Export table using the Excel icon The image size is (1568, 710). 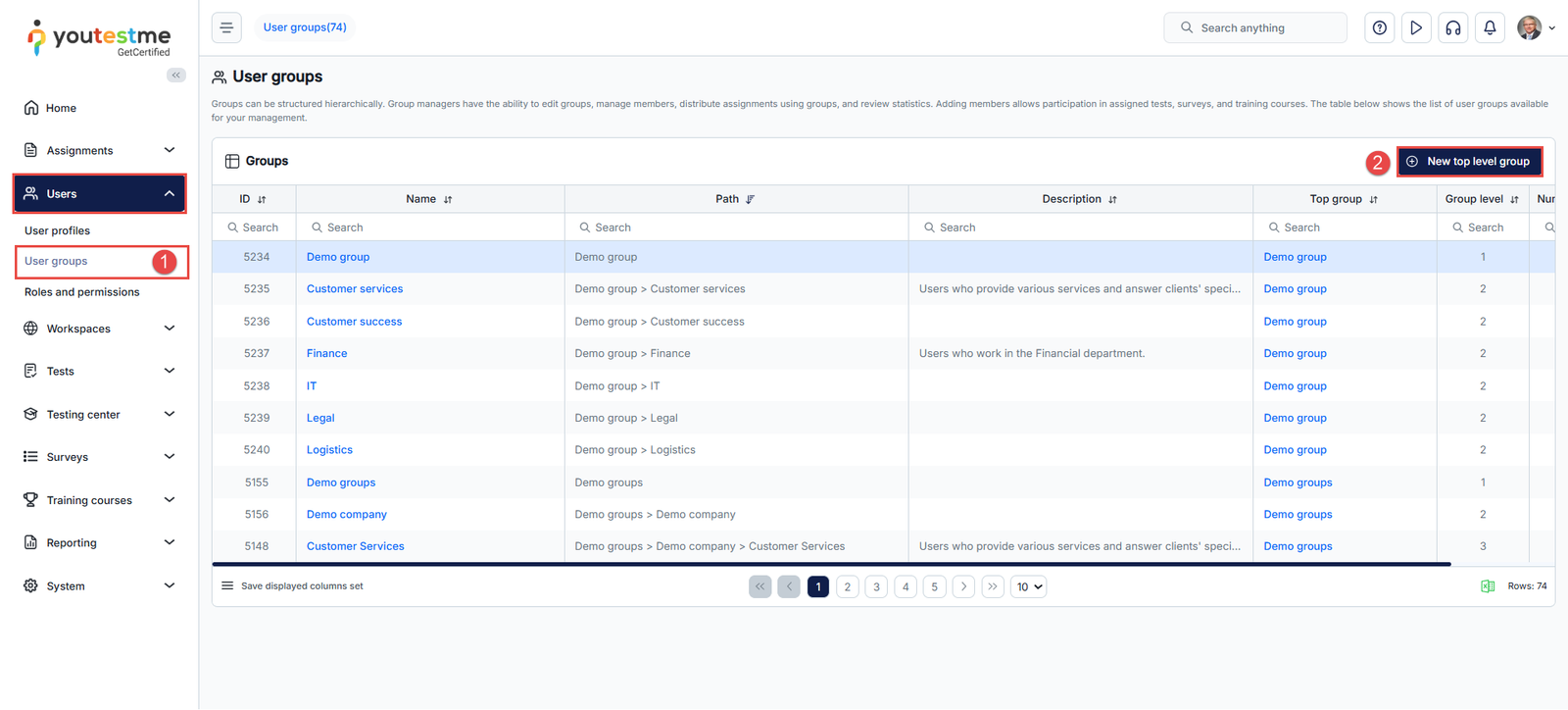(1487, 586)
